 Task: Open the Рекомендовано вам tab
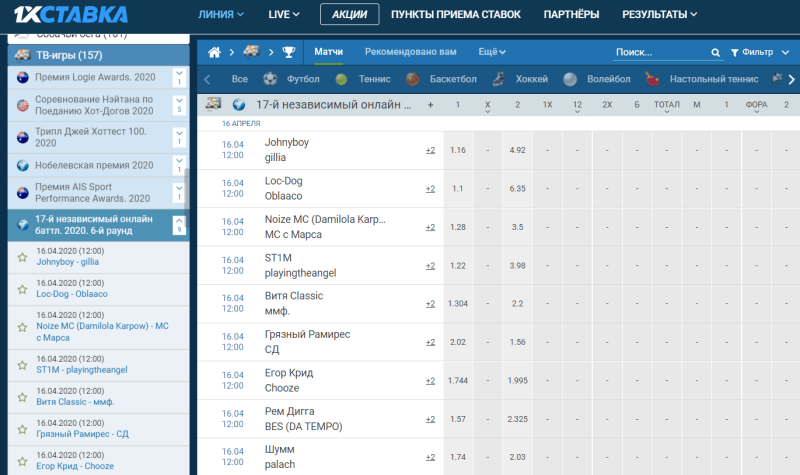411,52
